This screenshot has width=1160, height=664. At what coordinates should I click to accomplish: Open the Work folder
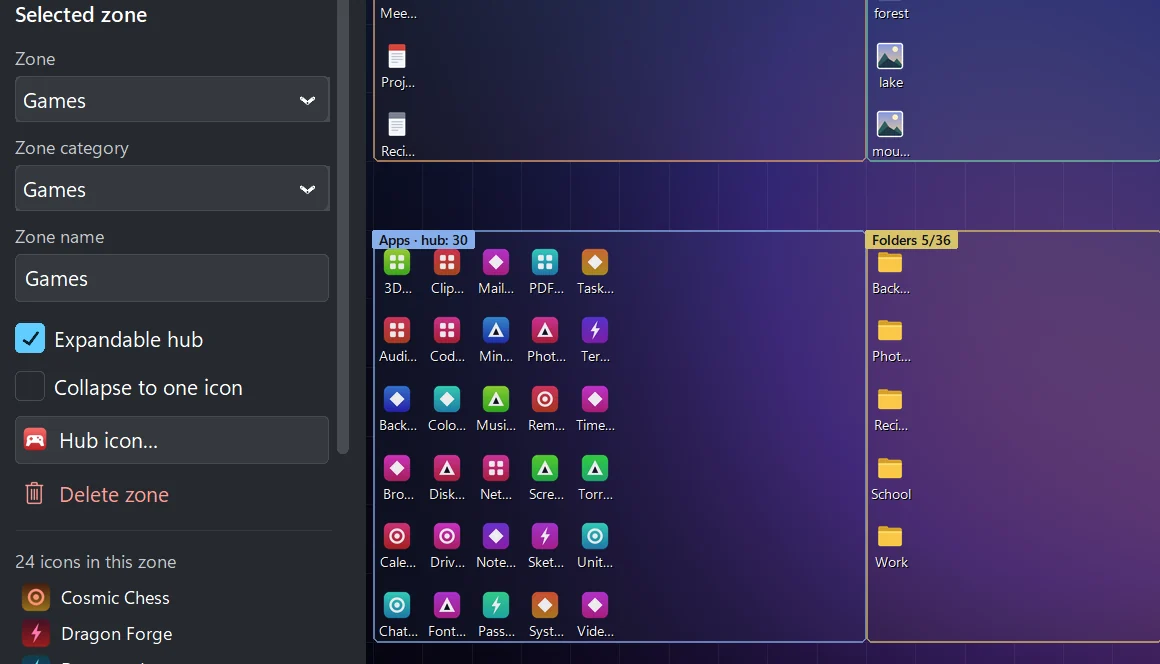(890, 536)
